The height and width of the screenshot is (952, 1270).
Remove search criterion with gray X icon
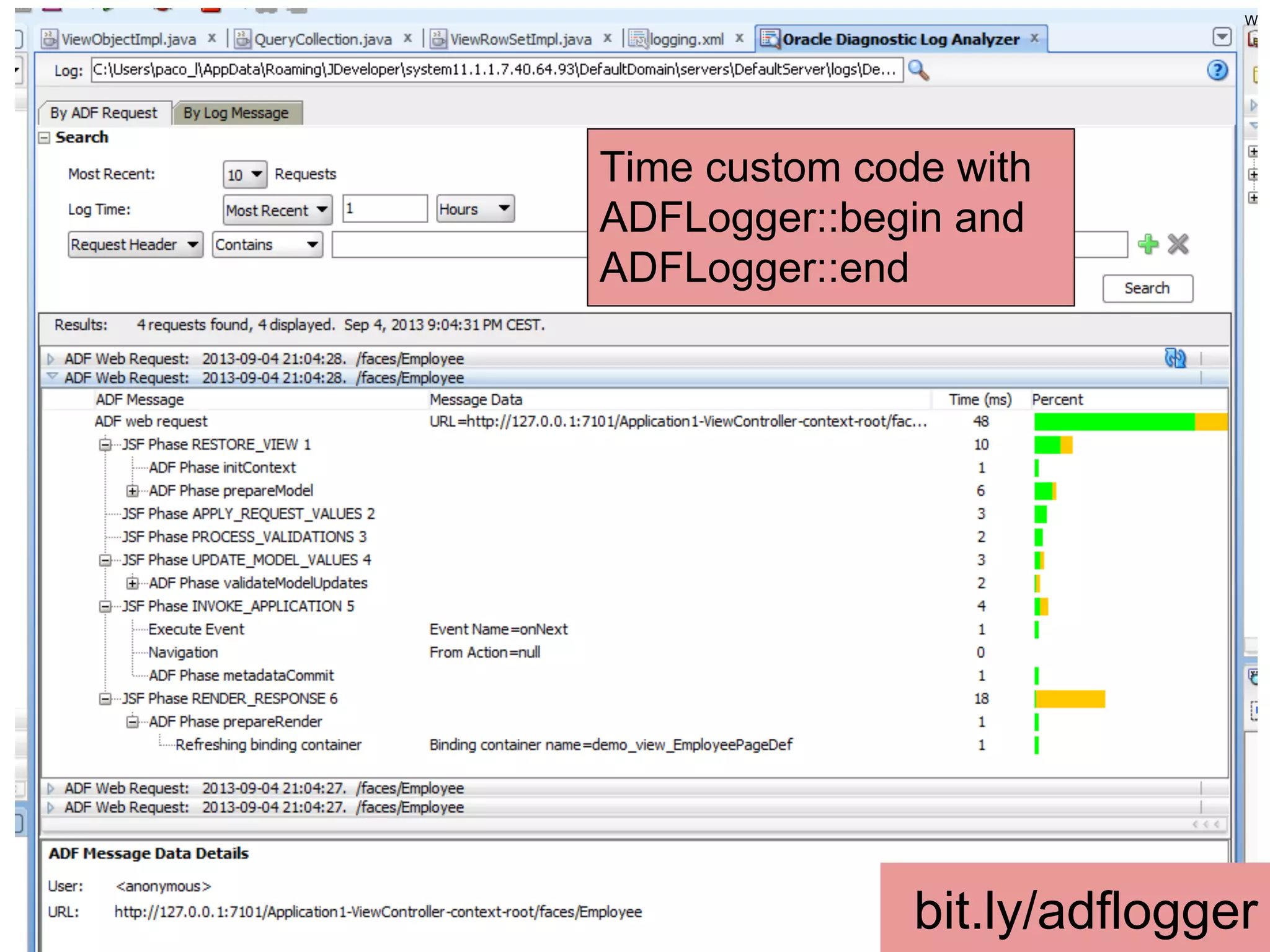(1178, 244)
